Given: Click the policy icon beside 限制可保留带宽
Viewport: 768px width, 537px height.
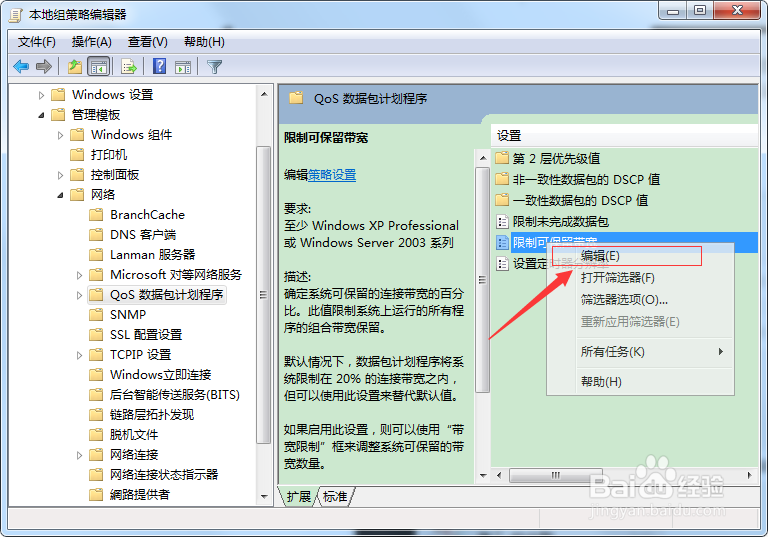Looking at the screenshot, I should [502, 243].
